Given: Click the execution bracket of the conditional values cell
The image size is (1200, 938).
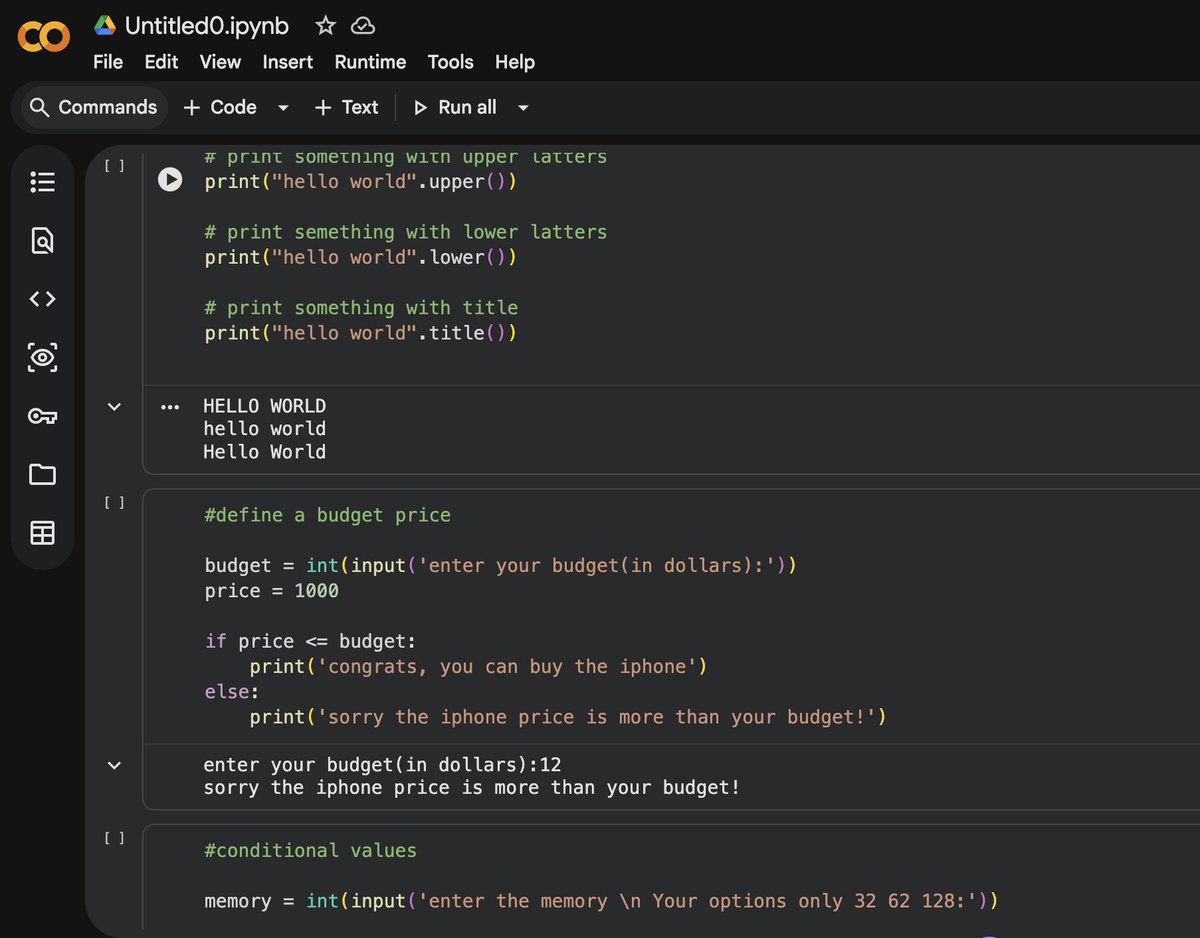Looking at the screenshot, I should 115,838.
